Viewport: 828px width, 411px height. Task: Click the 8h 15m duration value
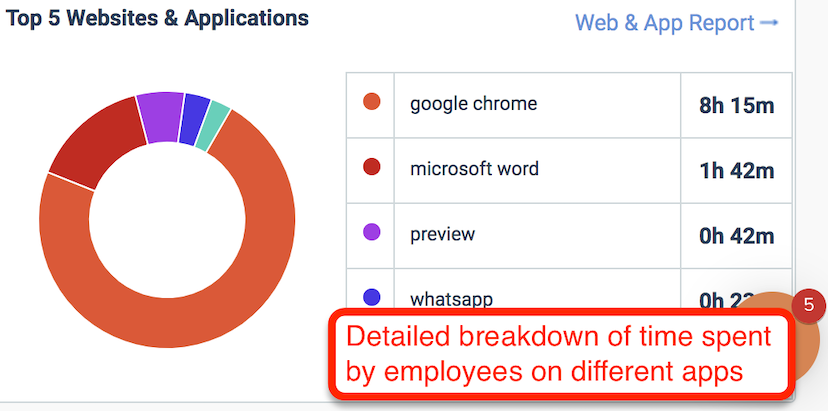pos(737,106)
